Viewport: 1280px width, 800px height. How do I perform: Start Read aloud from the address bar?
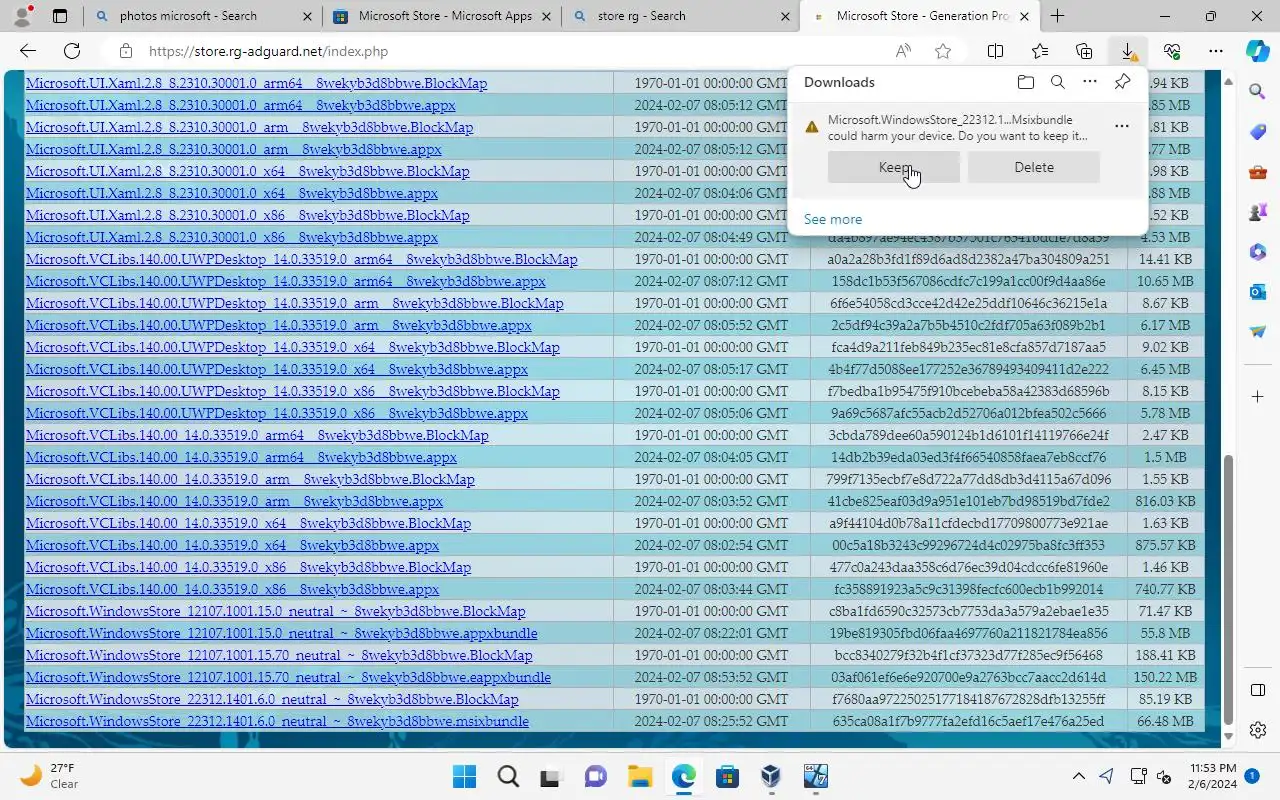point(903,51)
